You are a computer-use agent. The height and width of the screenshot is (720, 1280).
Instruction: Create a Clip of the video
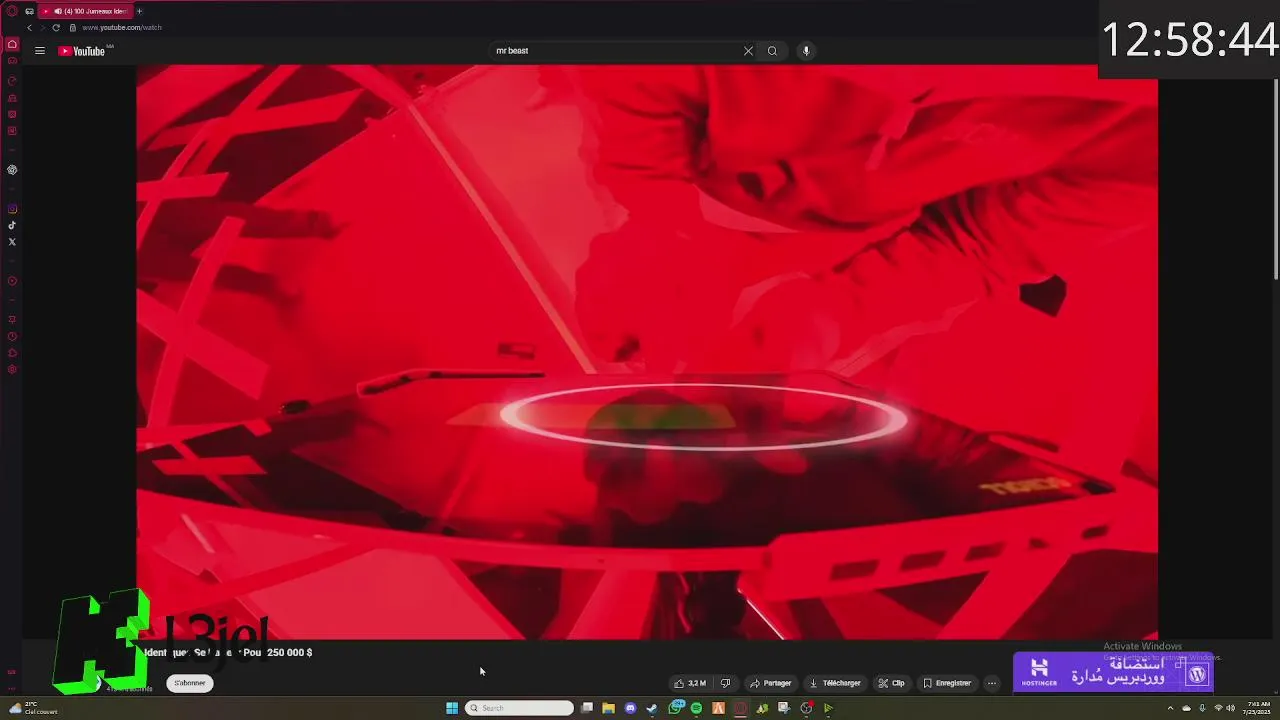891,683
